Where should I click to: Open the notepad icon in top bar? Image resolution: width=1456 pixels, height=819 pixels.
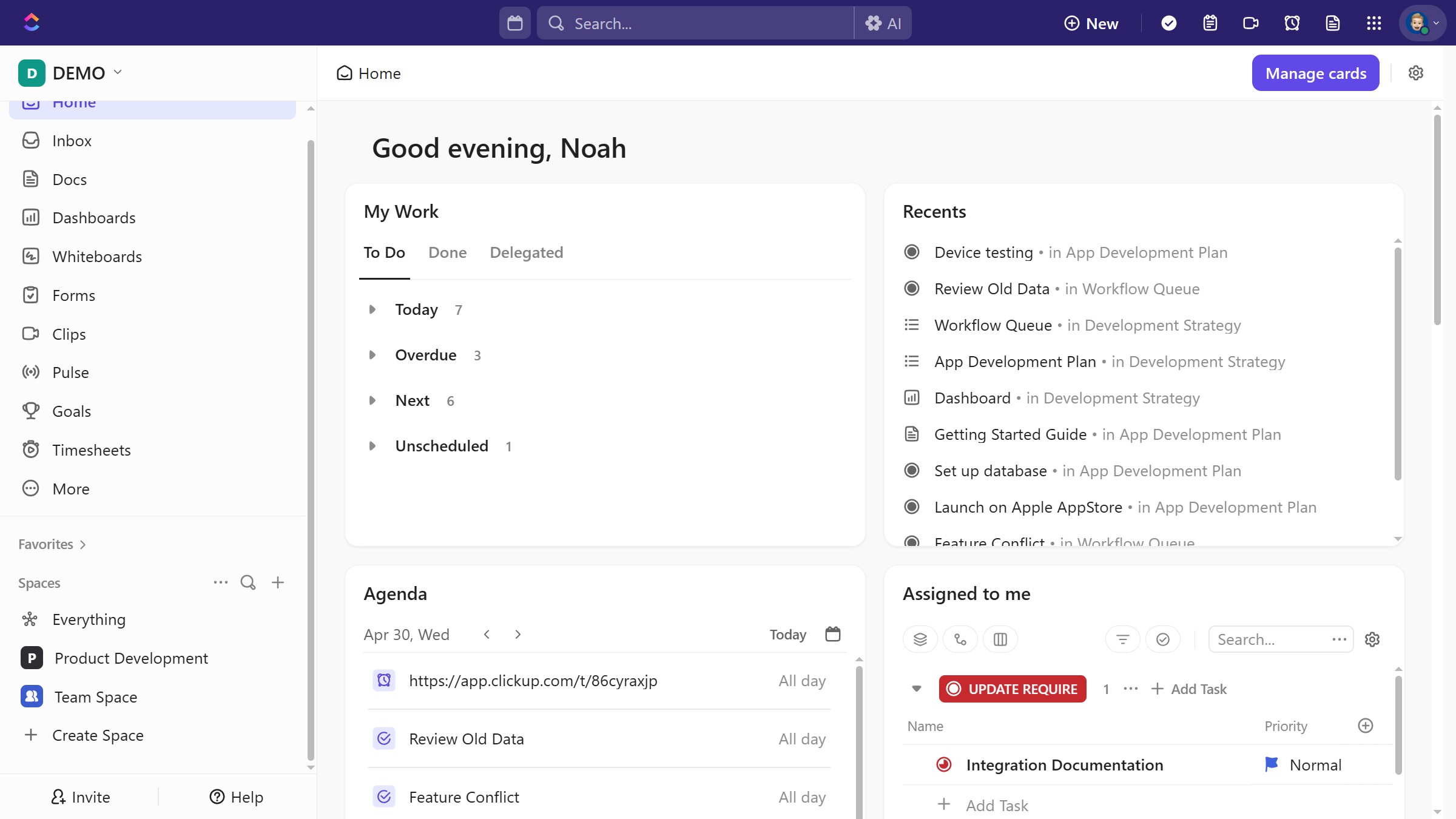(x=1210, y=23)
